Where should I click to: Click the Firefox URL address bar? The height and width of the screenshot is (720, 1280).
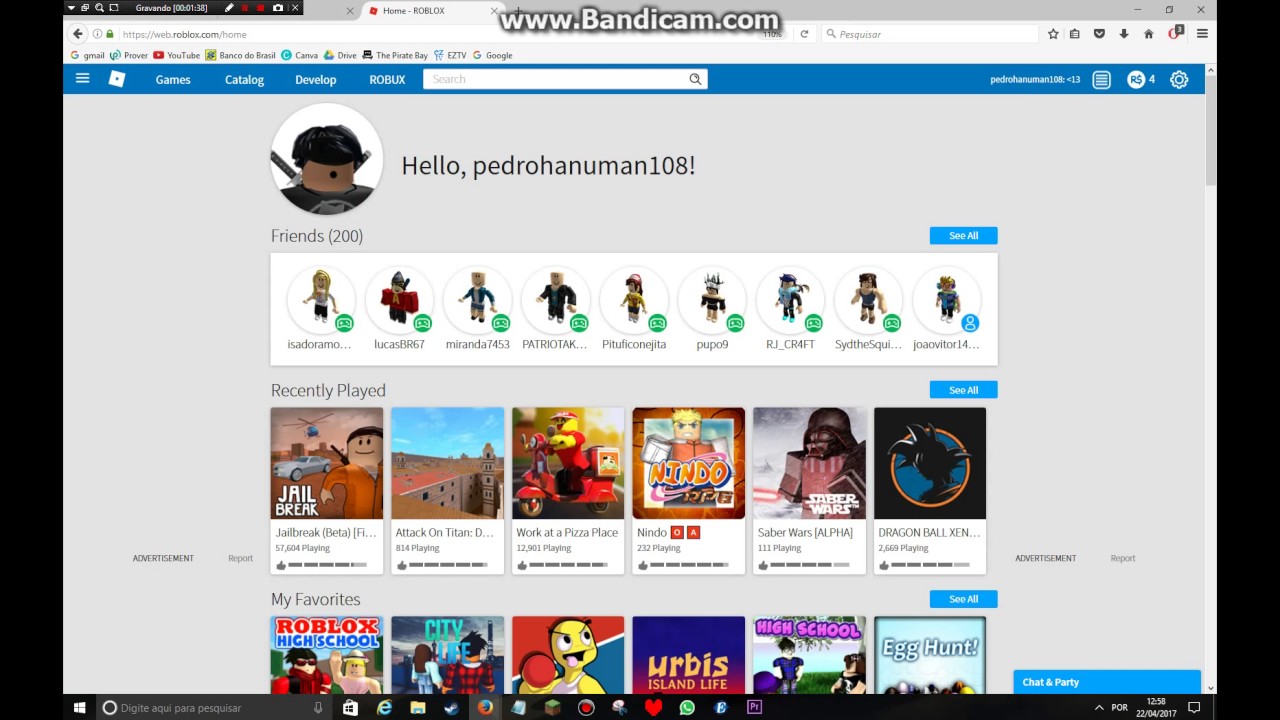coord(440,34)
